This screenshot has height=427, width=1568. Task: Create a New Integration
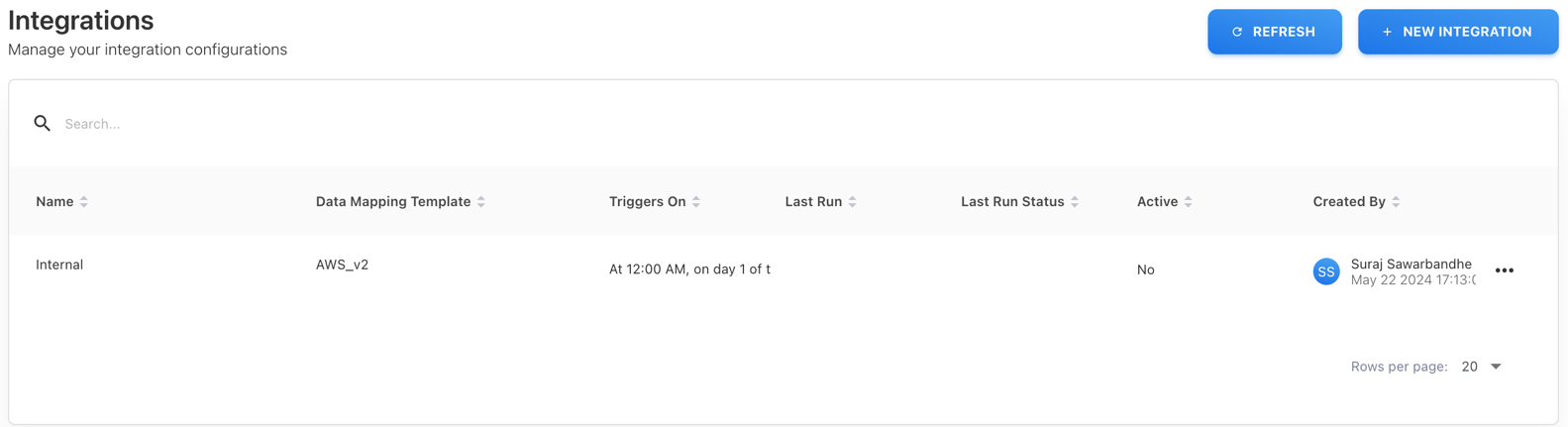(1457, 32)
